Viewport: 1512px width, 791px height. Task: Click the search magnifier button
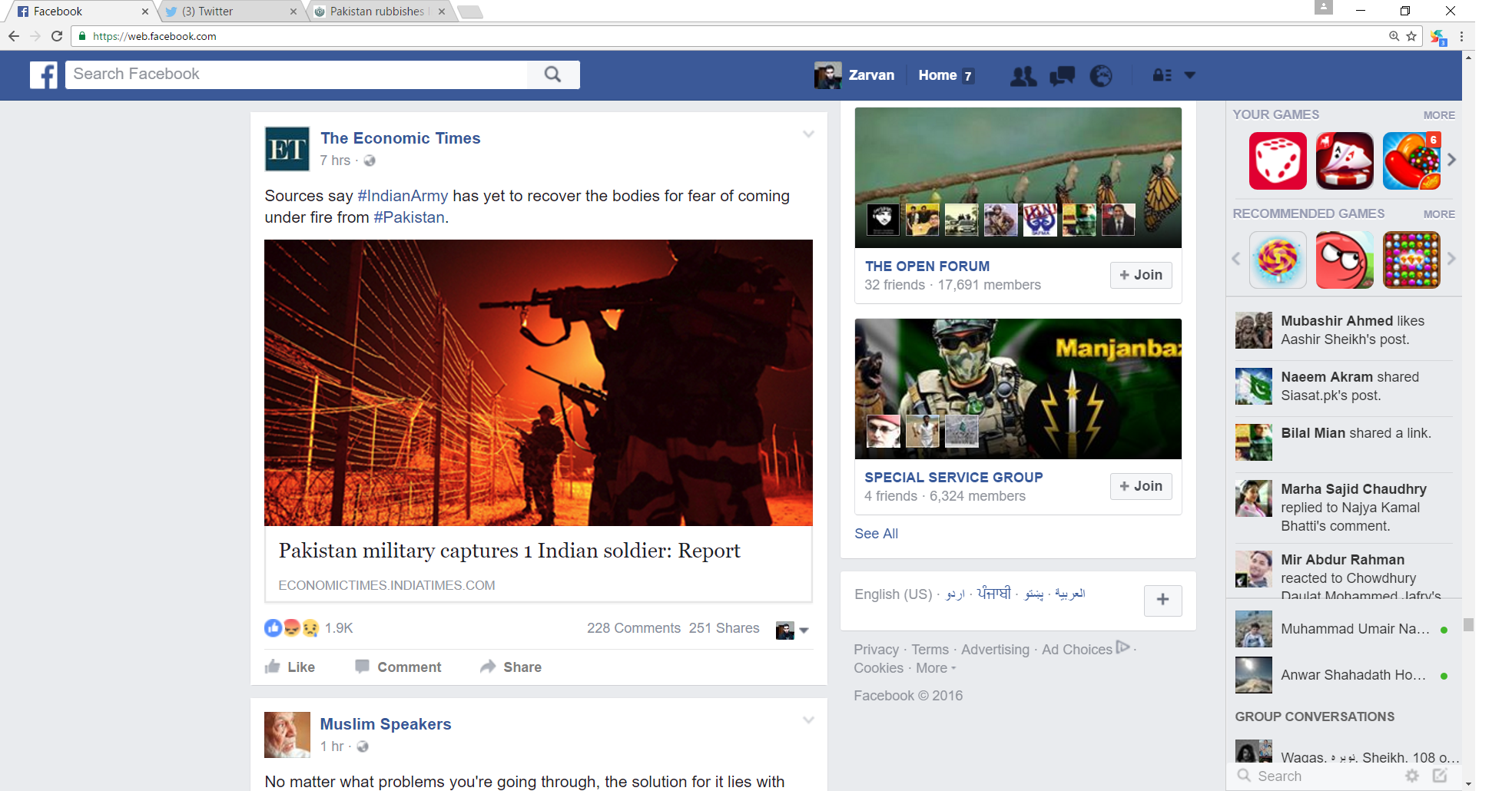pos(552,74)
